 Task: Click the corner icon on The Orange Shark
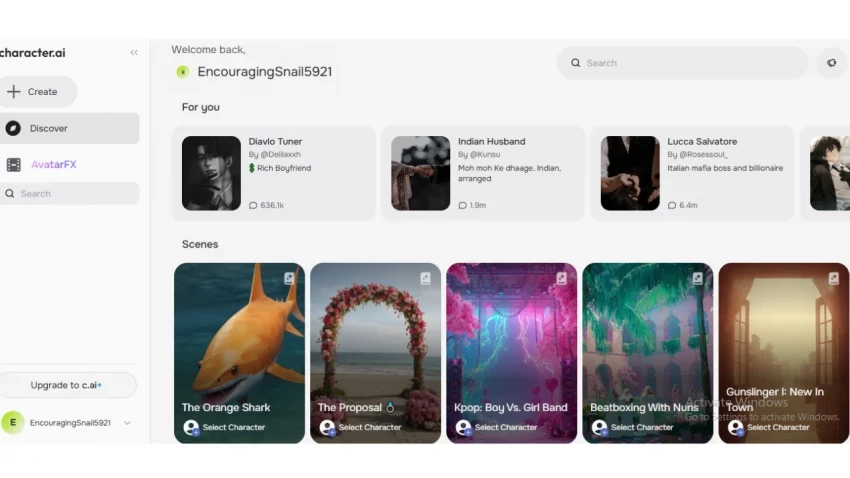point(289,279)
